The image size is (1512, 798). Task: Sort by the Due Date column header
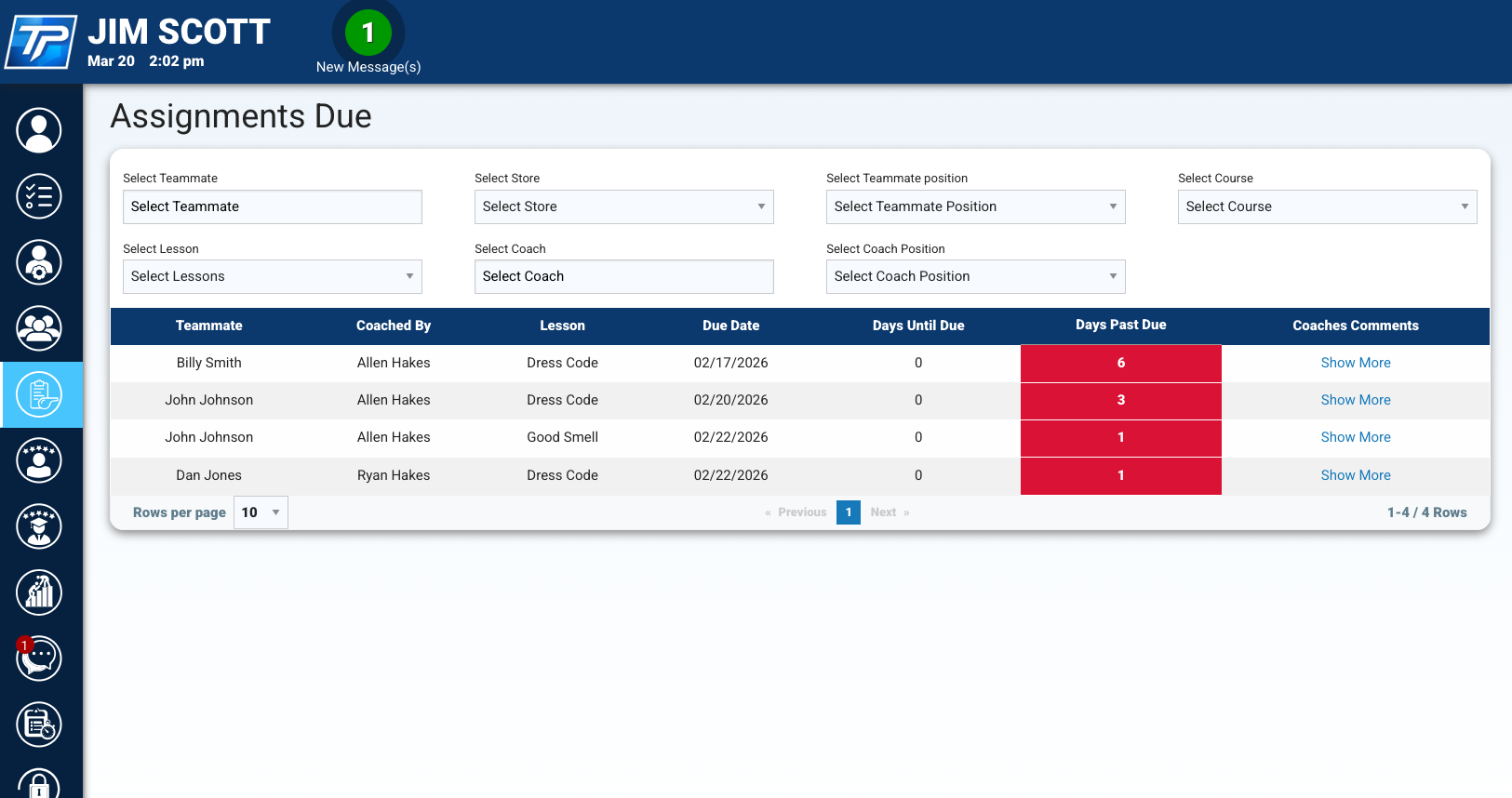tap(731, 326)
